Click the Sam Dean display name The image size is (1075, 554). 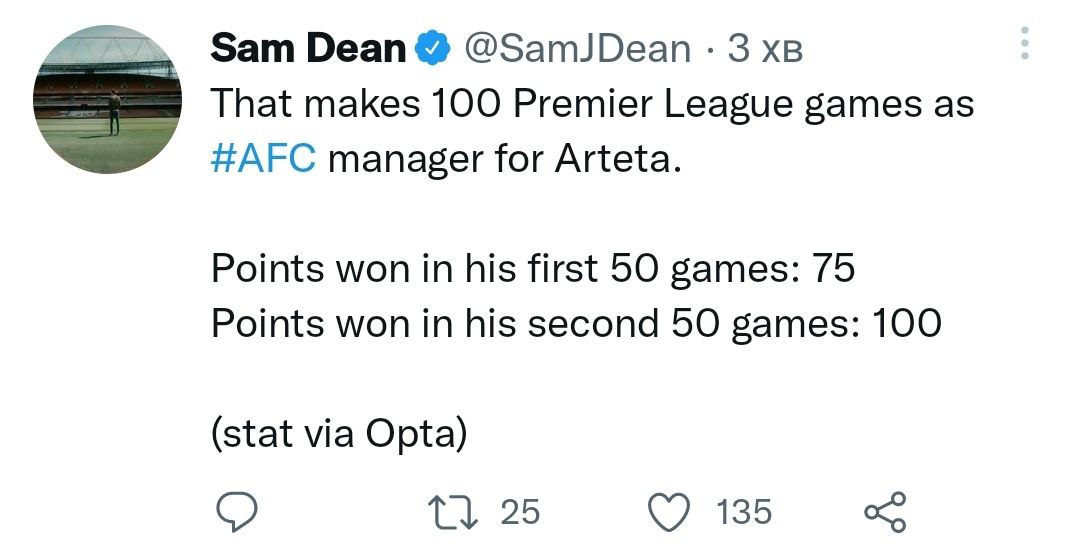tap(308, 48)
